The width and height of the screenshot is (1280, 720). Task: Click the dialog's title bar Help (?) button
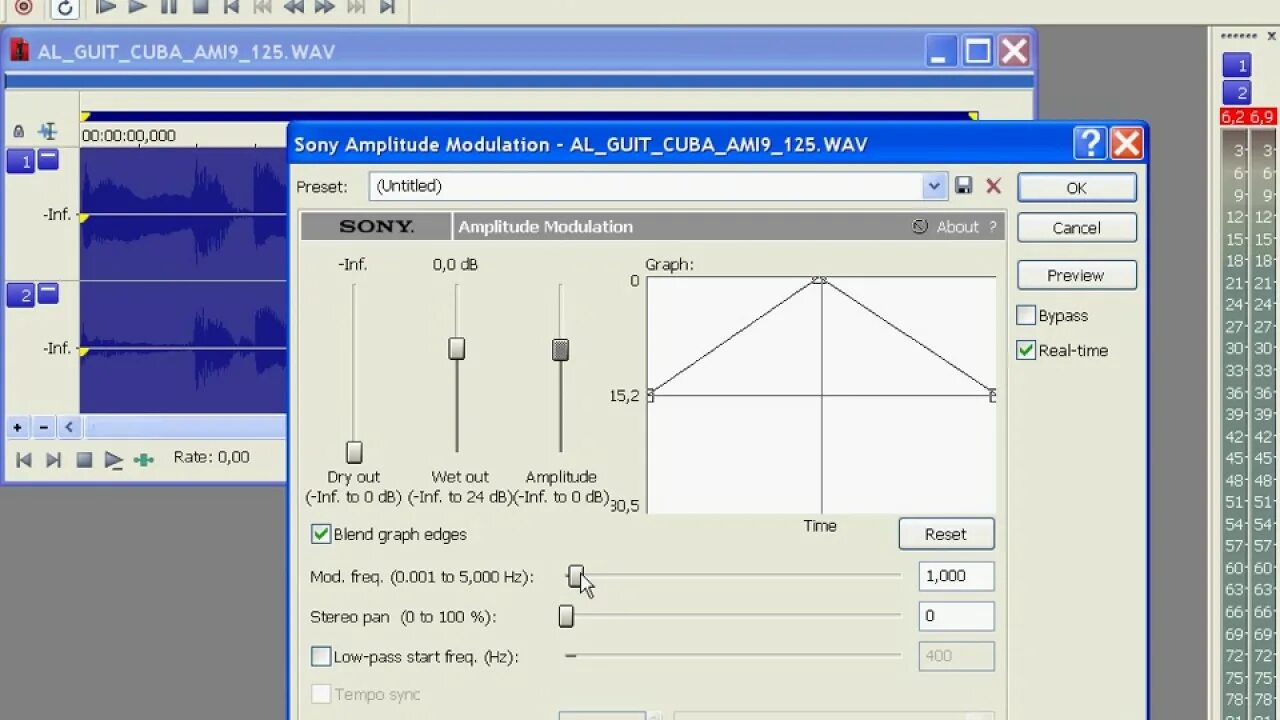(x=1090, y=144)
